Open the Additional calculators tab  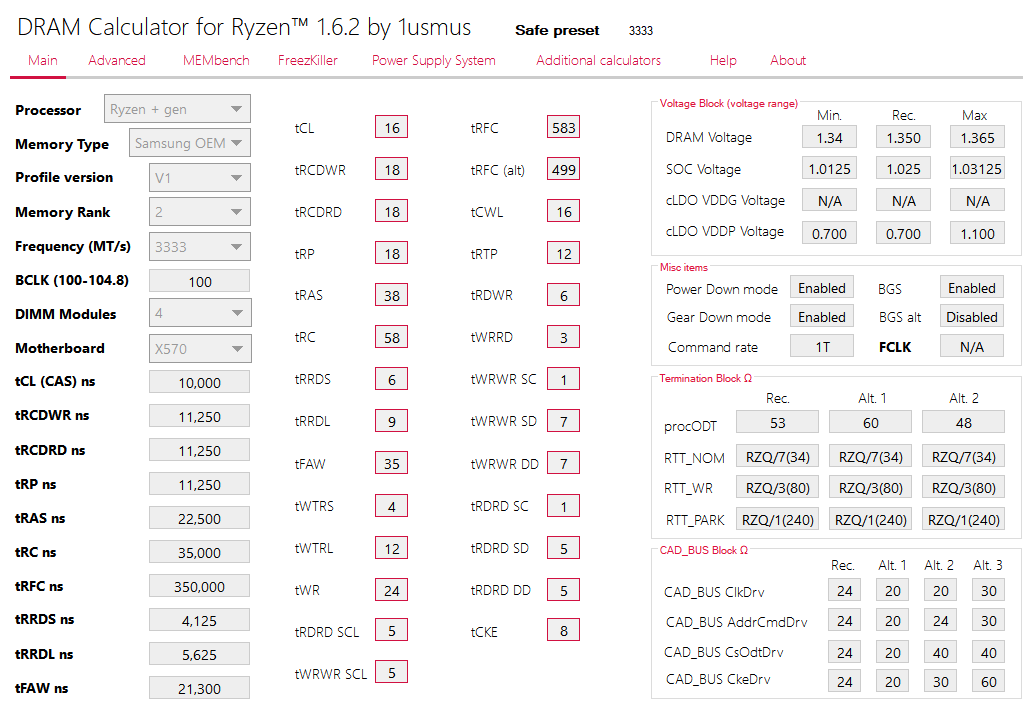(598, 60)
